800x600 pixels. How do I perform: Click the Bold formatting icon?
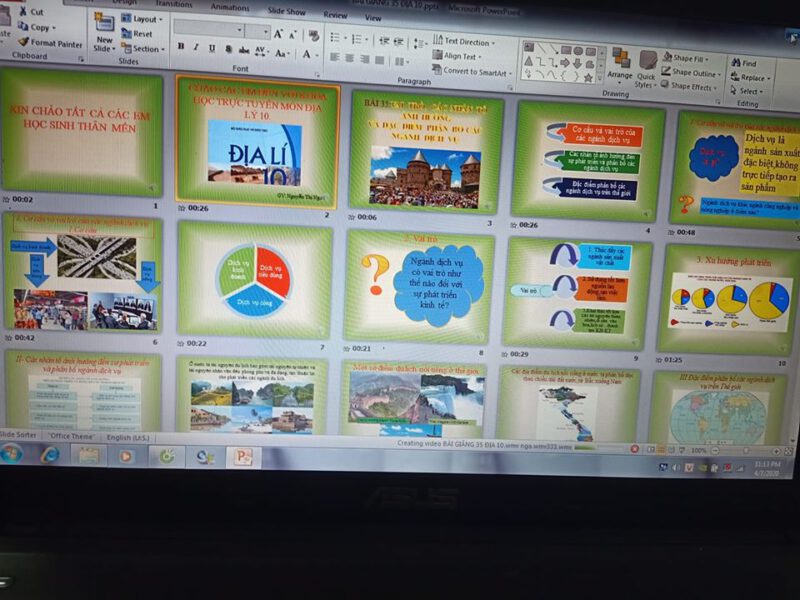pos(181,47)
